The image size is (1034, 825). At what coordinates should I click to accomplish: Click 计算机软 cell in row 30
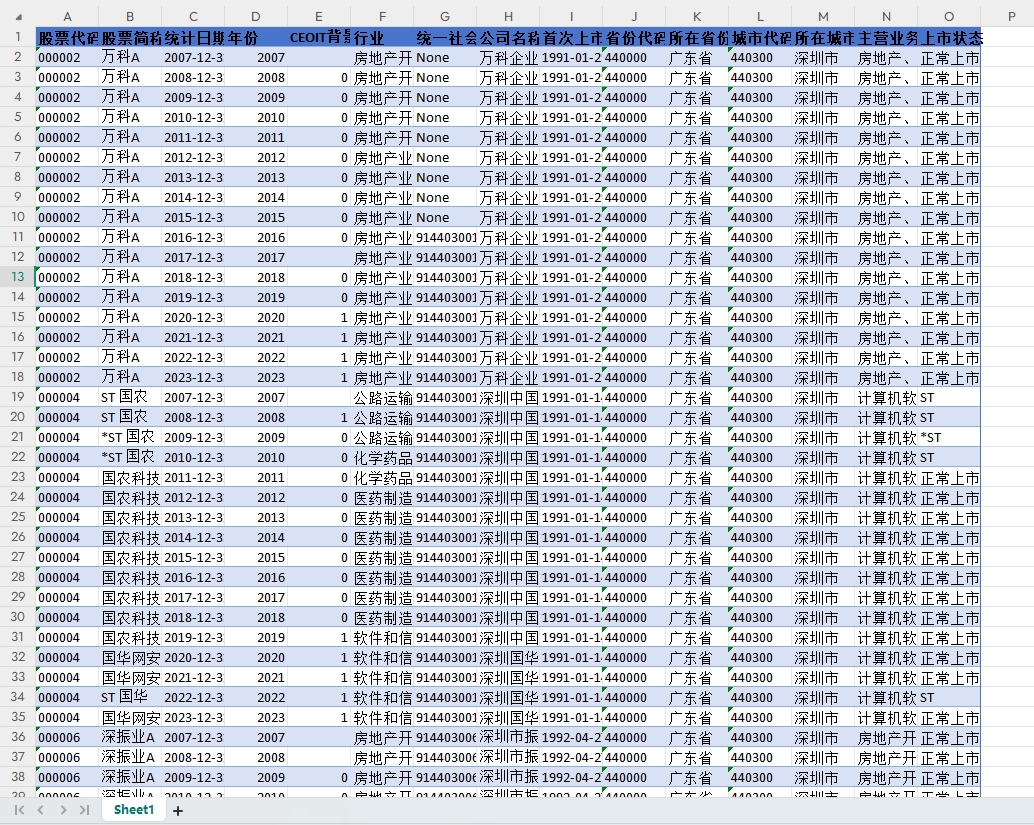(886, 617)
